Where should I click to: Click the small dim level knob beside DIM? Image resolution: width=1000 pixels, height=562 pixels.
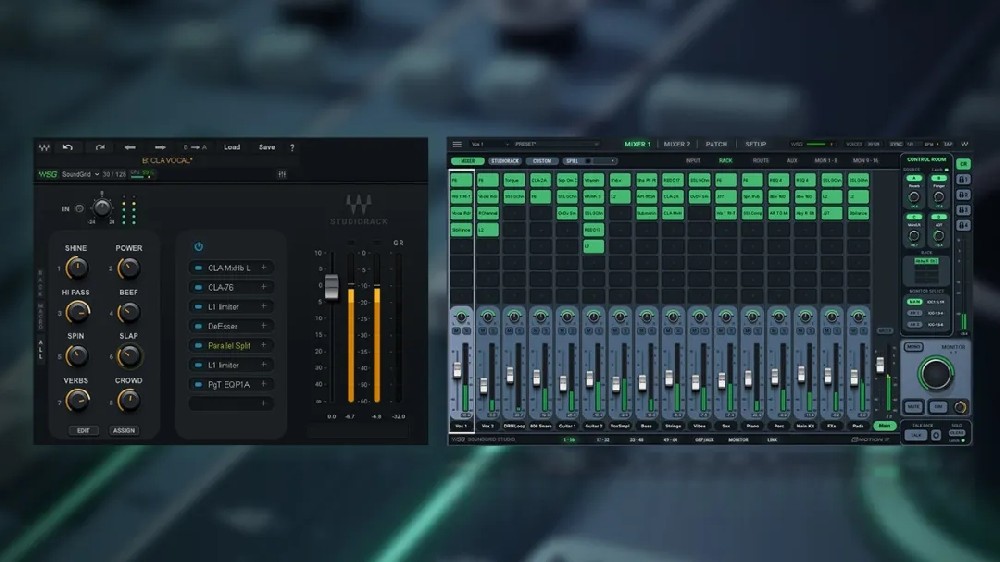[960, 406]
